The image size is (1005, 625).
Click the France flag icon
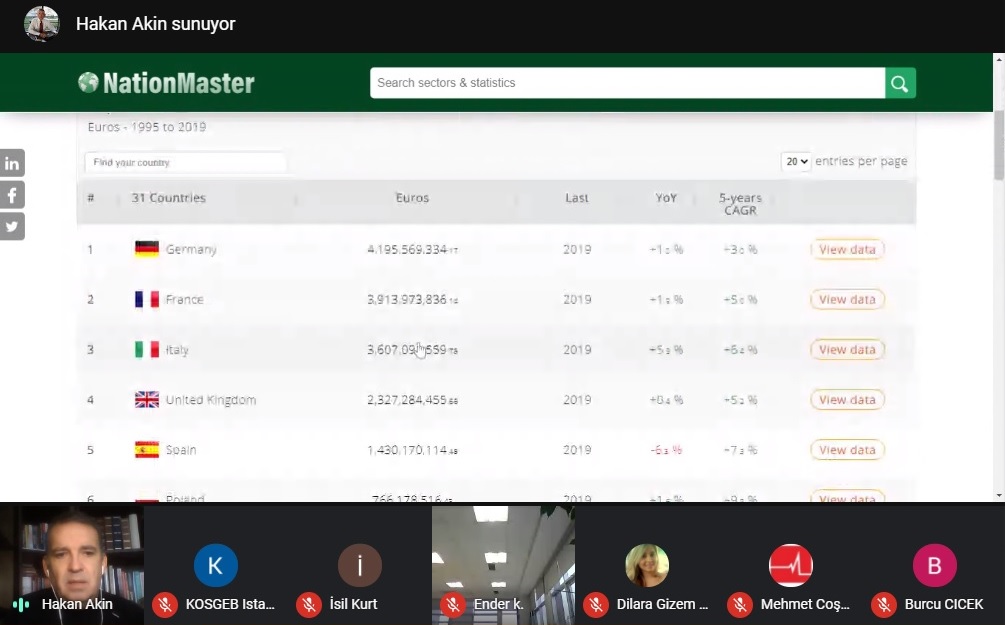point(147,299)
